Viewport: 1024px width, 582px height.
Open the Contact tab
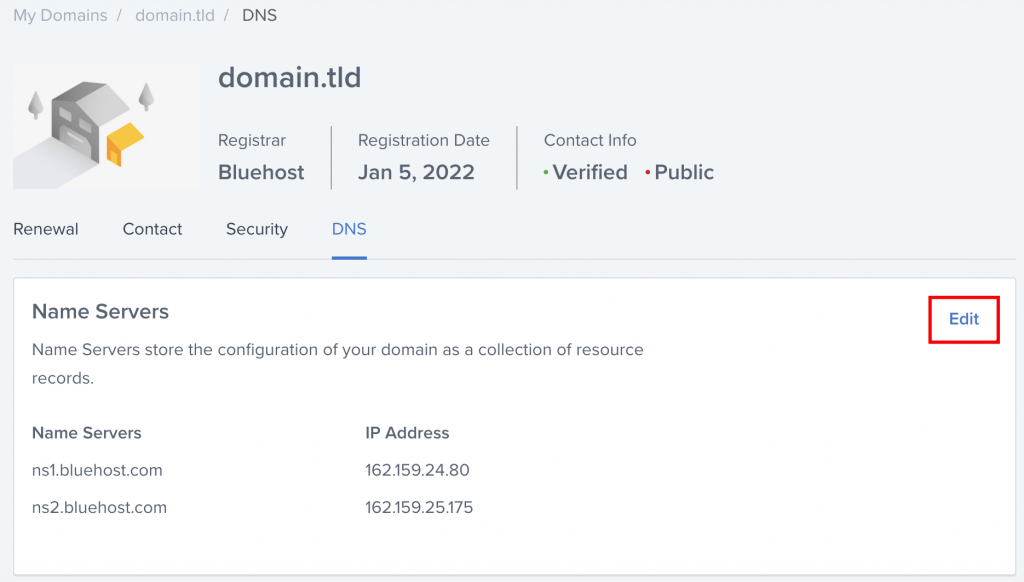click(x=152, y=229)
